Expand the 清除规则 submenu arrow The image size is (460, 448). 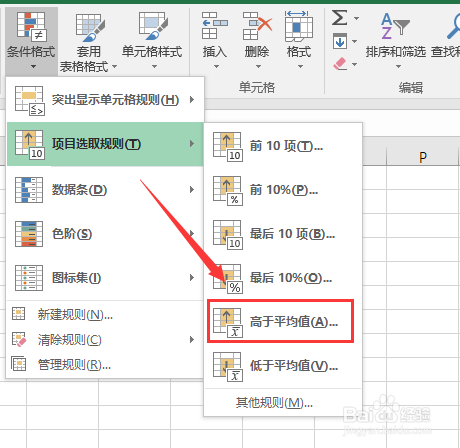click(192, 339)
